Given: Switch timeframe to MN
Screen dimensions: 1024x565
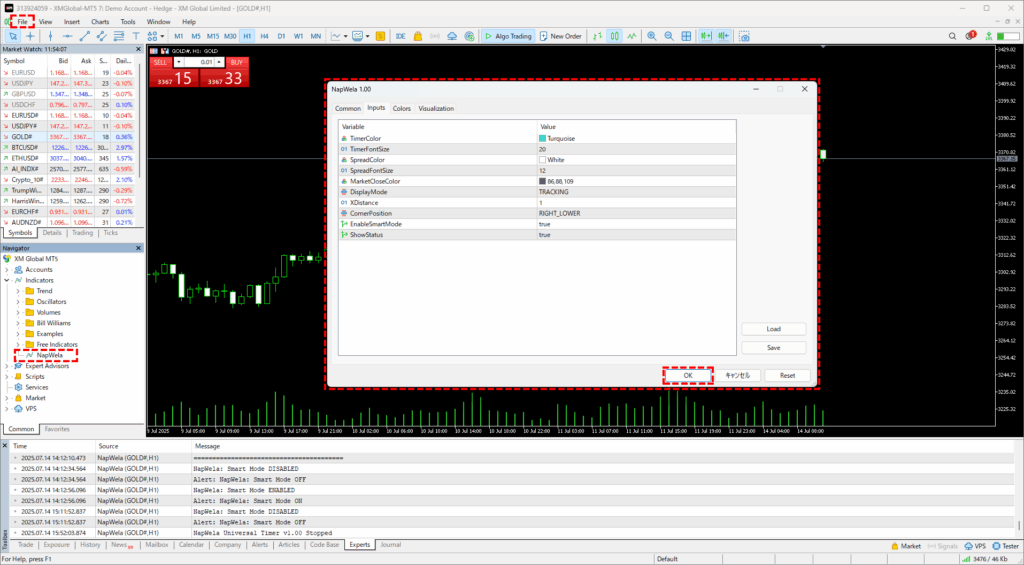Looking at the screenshot, I should tap(315, 37).
